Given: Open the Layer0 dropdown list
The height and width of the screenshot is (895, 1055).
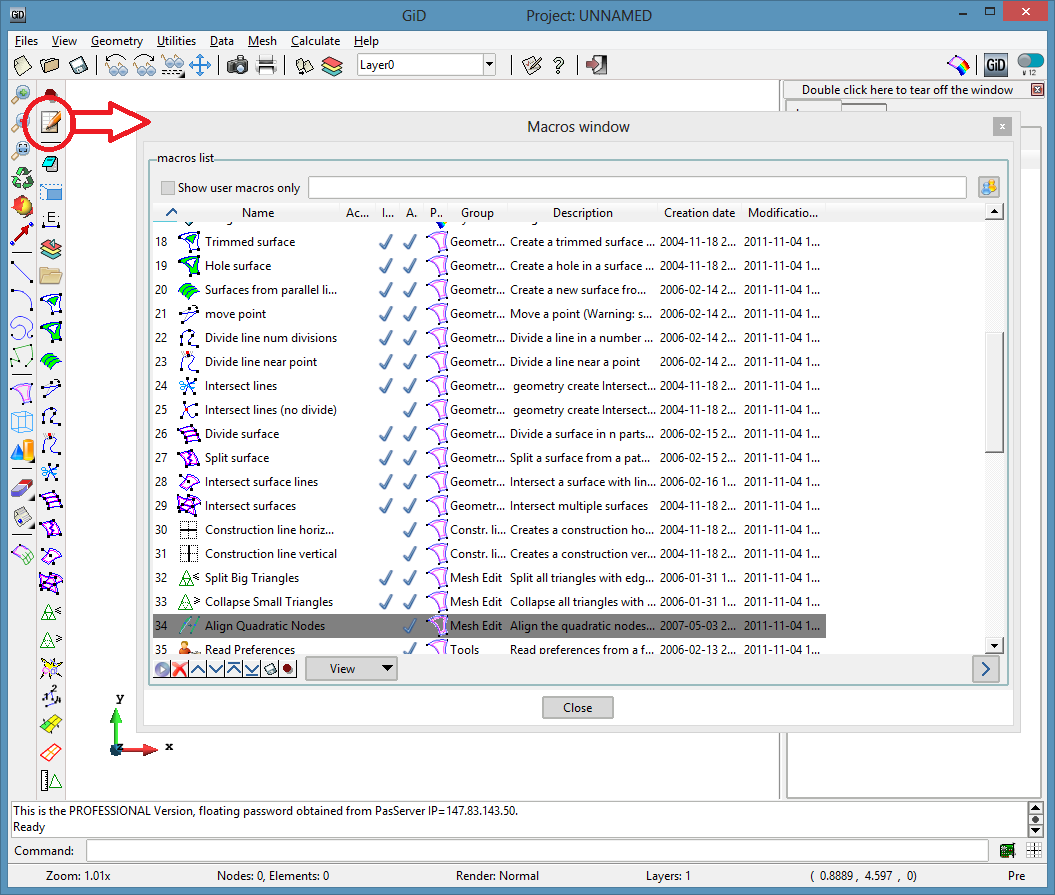Looking at the screenshot, I should click(489, 65).
